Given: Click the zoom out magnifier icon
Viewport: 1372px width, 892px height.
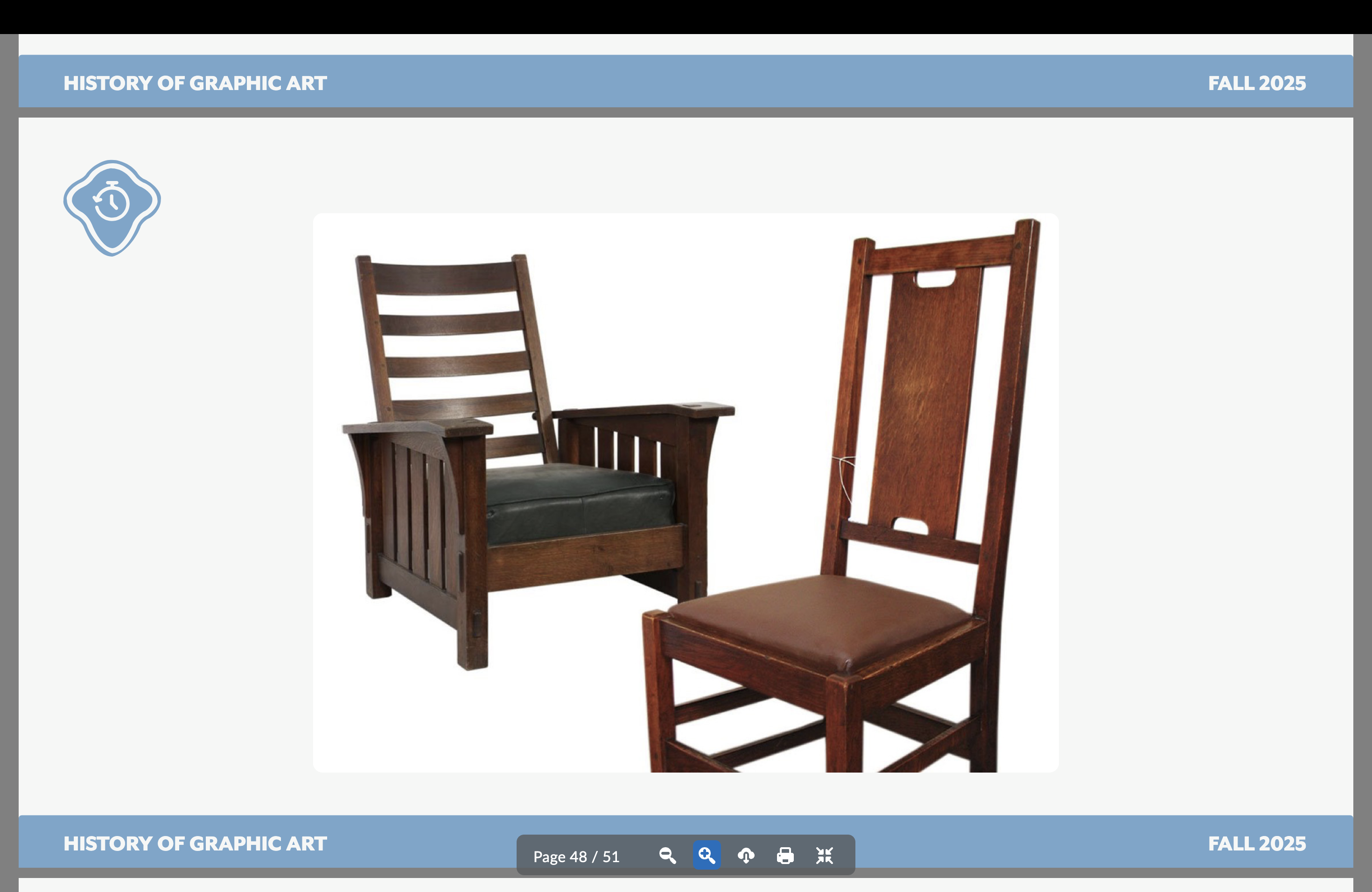Looking at the screenshot, I should coord(667,856).
